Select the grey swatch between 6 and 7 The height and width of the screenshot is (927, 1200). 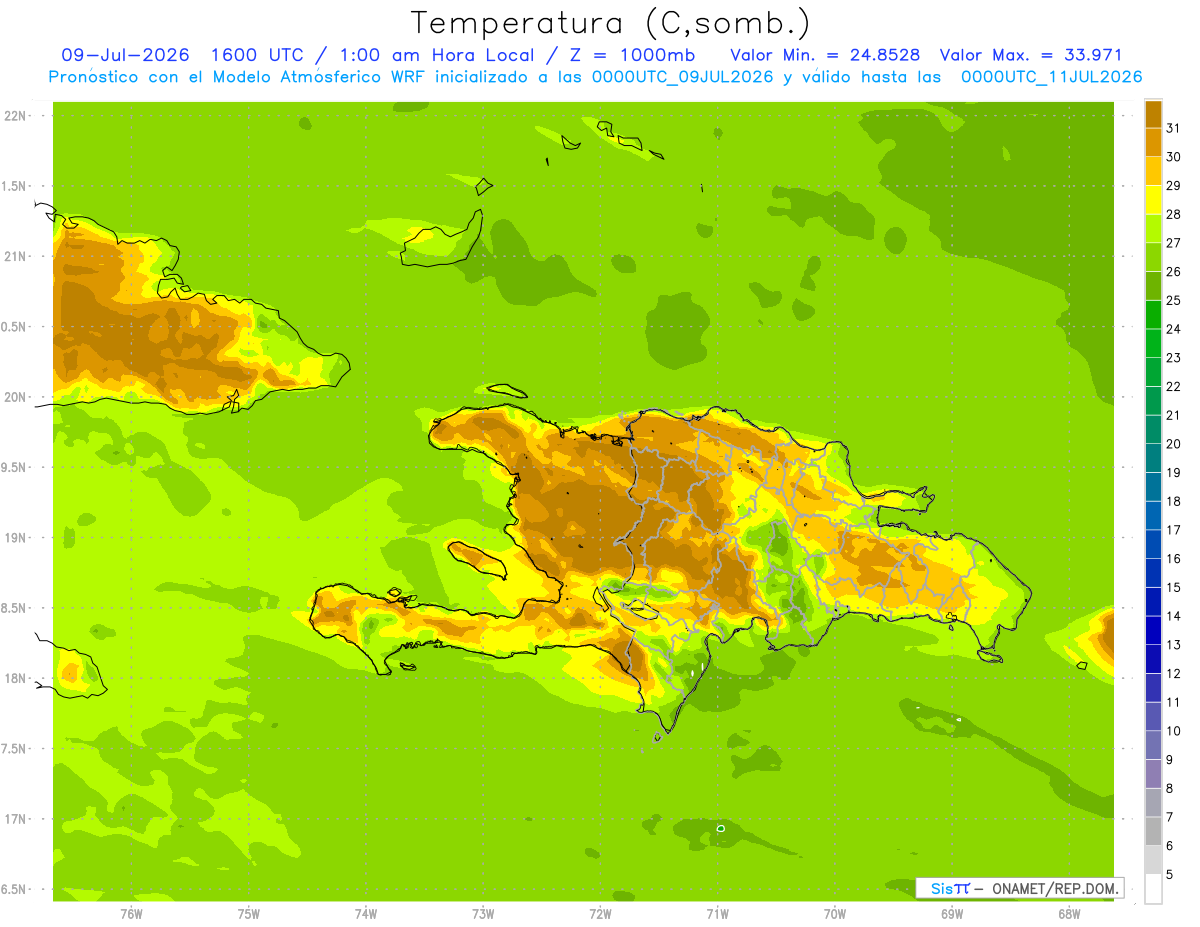pyautogui.click(x=1153, y=832)
